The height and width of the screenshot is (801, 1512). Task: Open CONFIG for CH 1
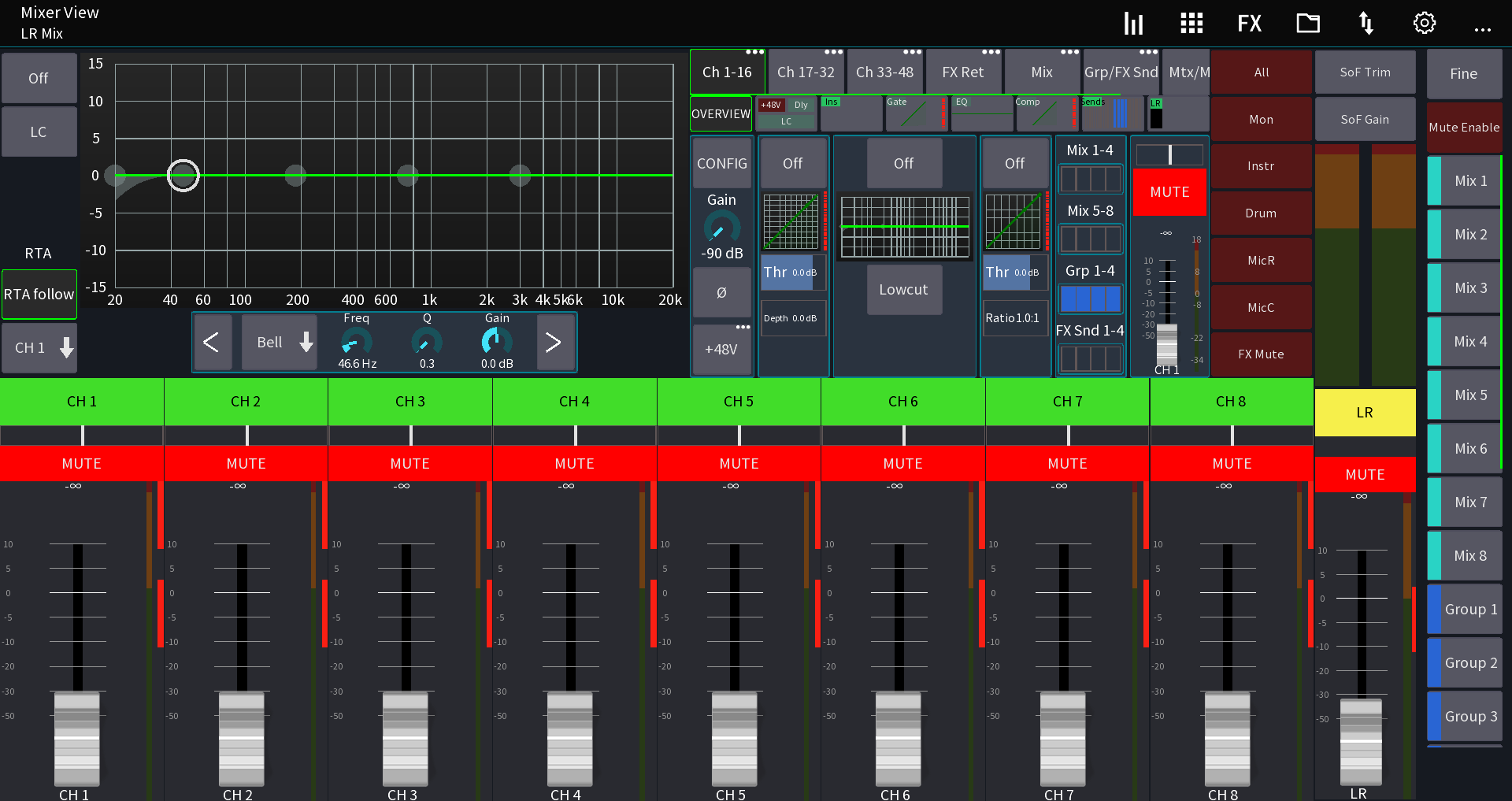[721, 163]
